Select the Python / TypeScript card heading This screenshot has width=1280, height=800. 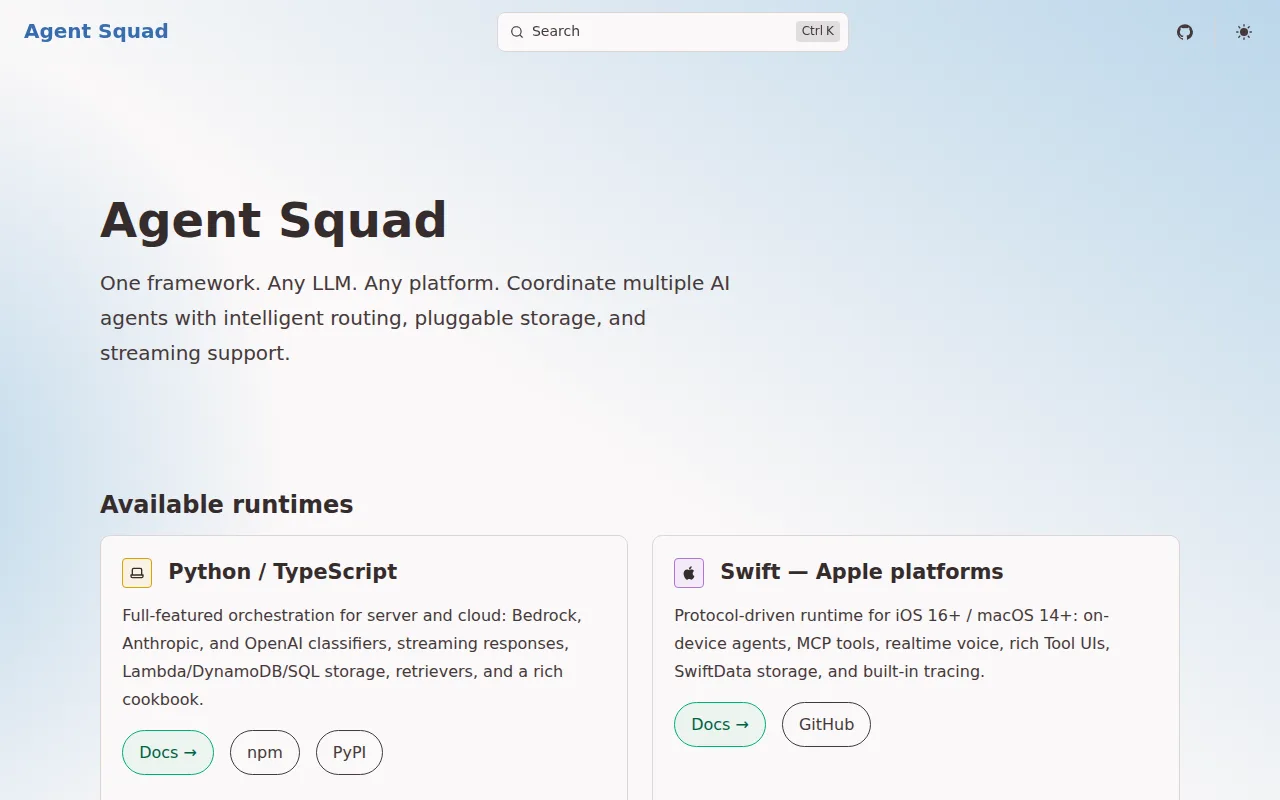click(x=283, y=572)
